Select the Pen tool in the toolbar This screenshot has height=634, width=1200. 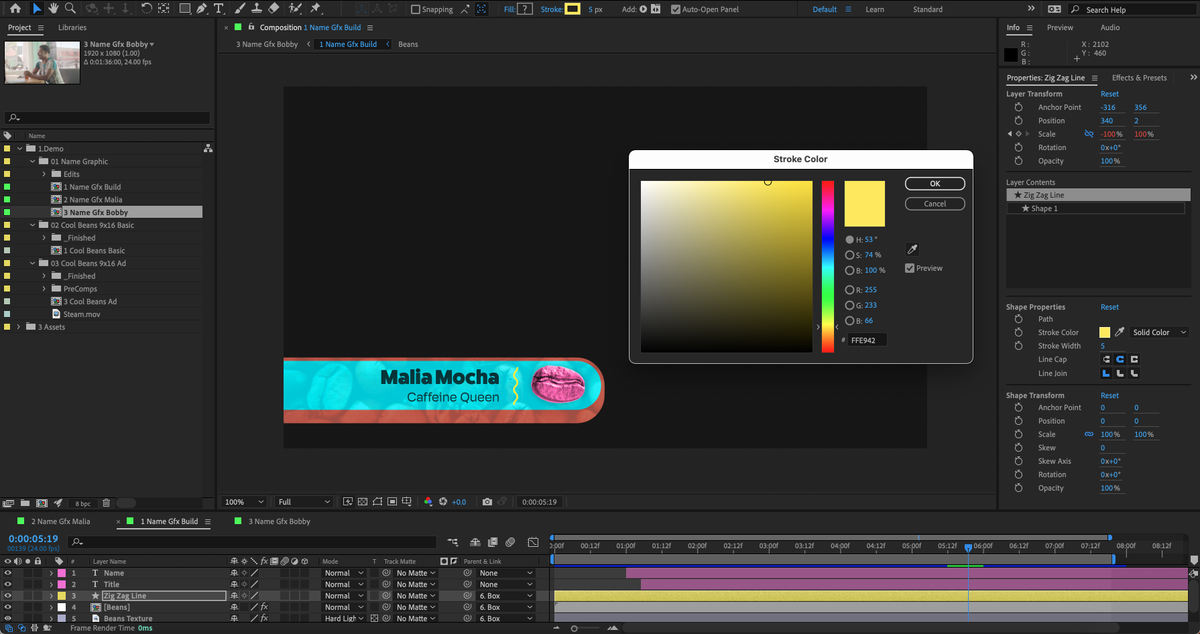tap(200, 9)
